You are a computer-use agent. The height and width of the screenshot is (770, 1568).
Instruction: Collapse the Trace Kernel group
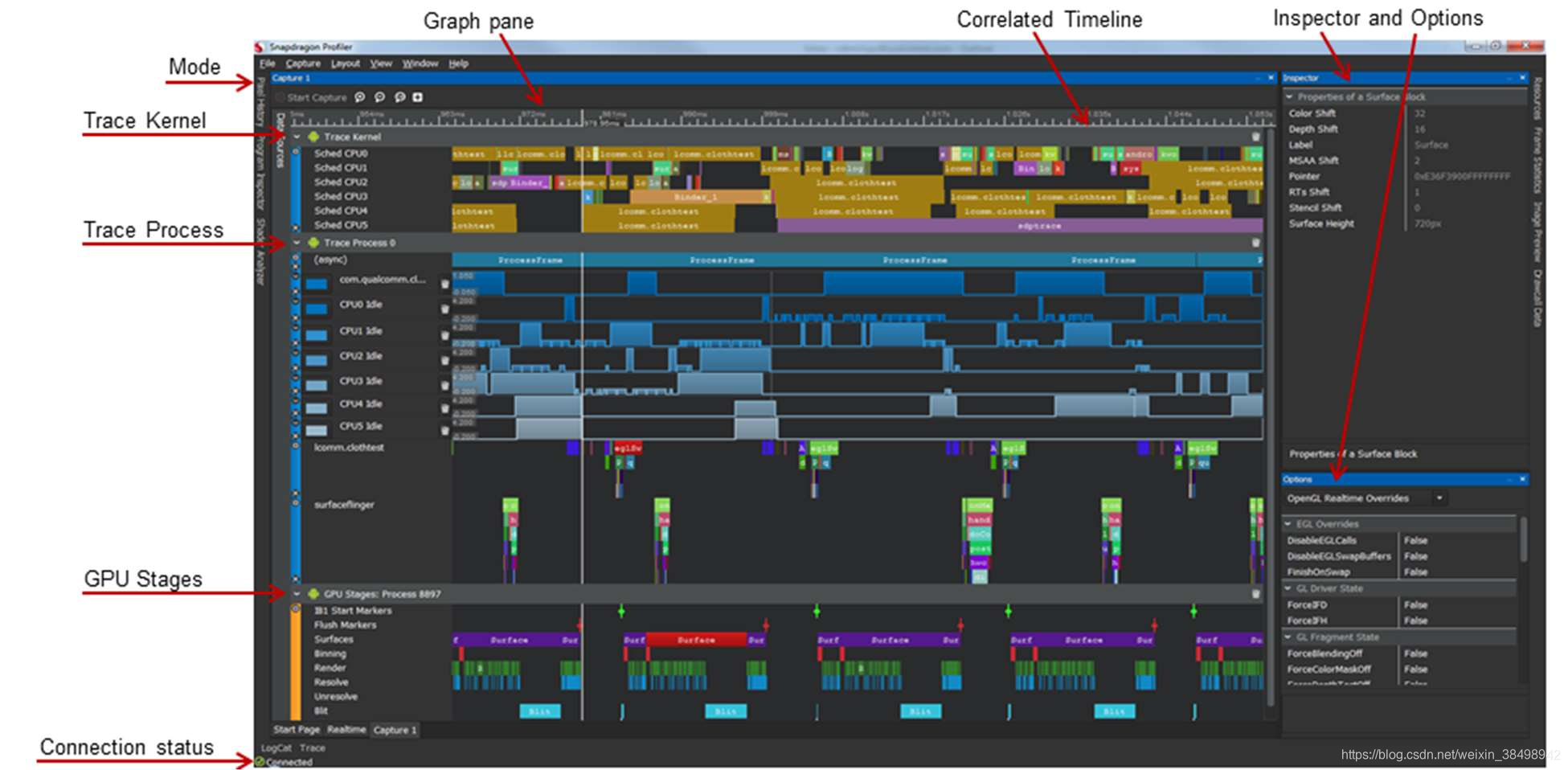[297, 137]
